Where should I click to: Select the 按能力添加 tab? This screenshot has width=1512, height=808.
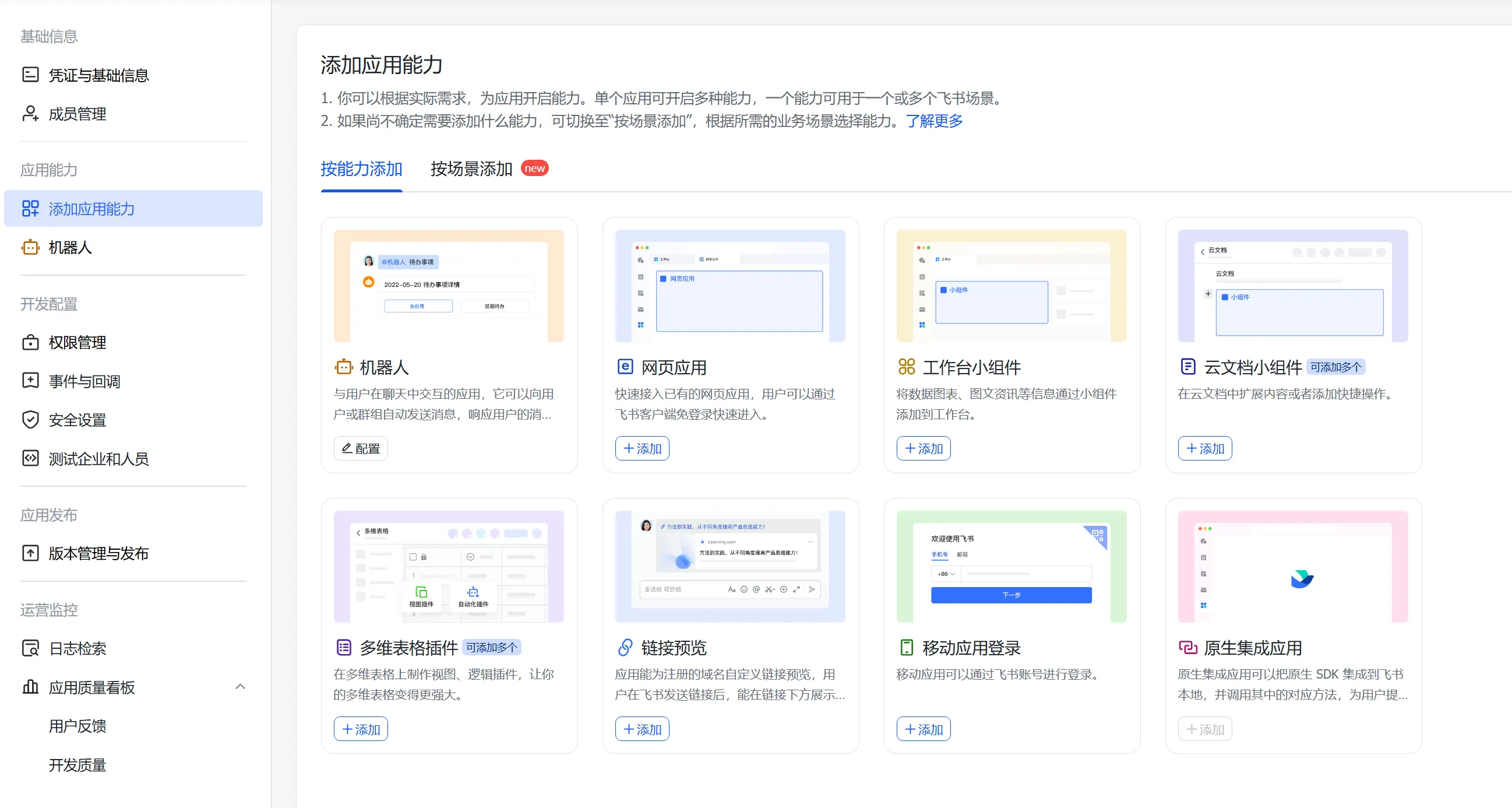(361, 169)
